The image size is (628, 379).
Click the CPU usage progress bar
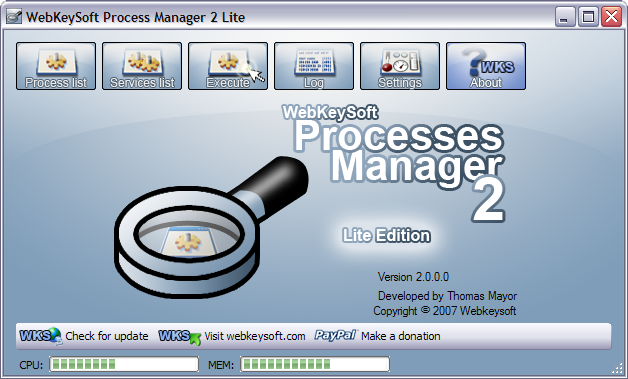click(x=124, y=364)
